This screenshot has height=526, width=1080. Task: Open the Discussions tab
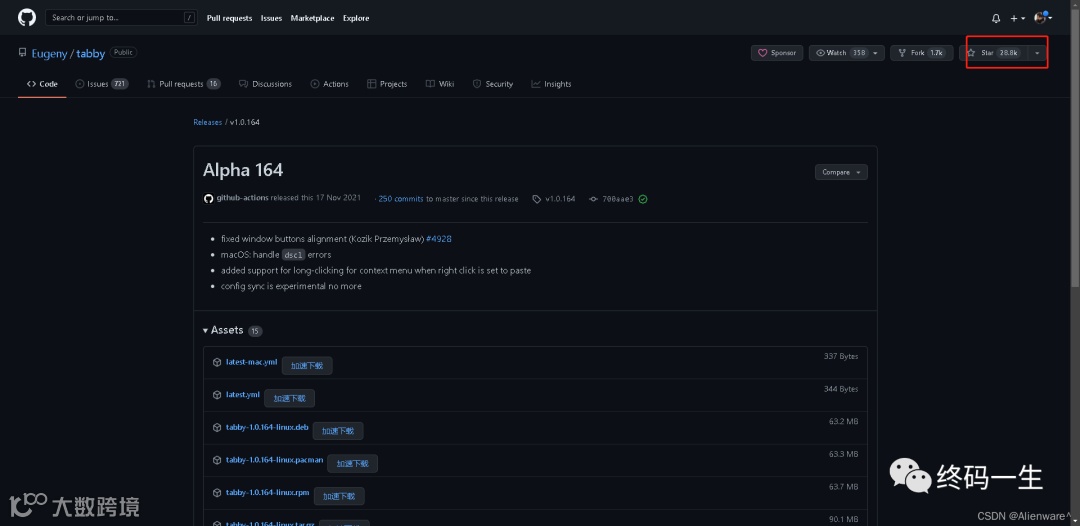coord(265,84)
